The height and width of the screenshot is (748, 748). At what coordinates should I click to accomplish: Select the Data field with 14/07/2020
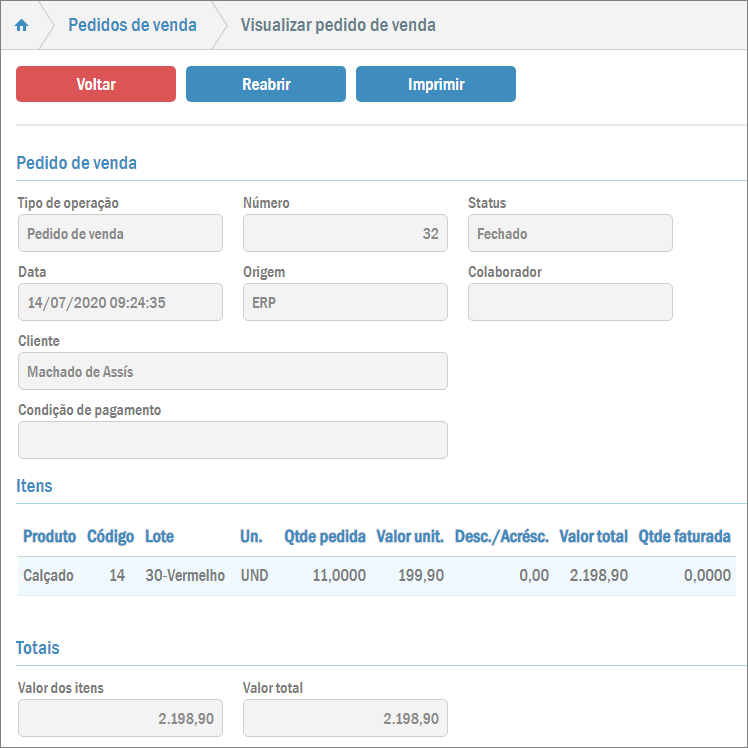(120, 302)
